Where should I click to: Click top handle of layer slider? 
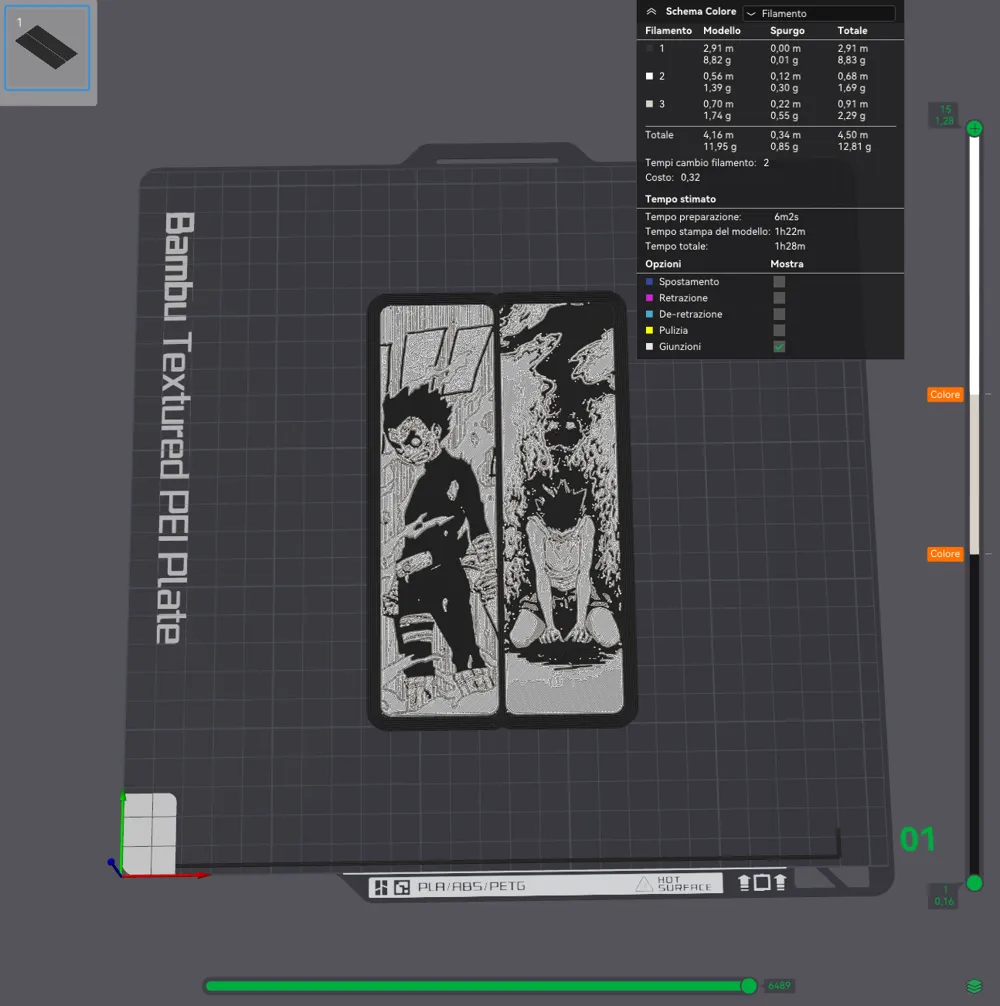click(x=974, y=128)
